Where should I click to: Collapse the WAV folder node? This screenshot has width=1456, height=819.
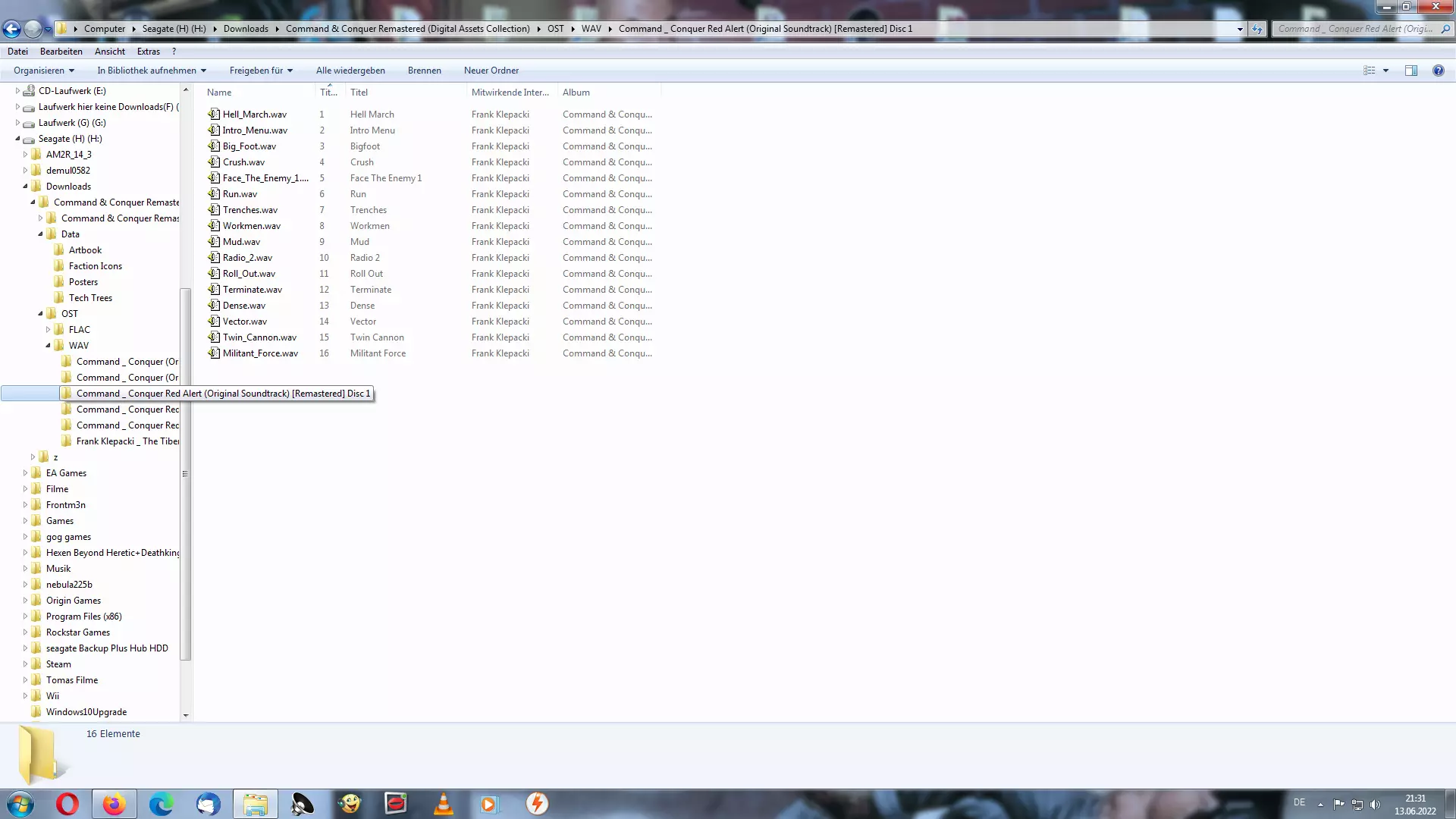tap(48, 346)
